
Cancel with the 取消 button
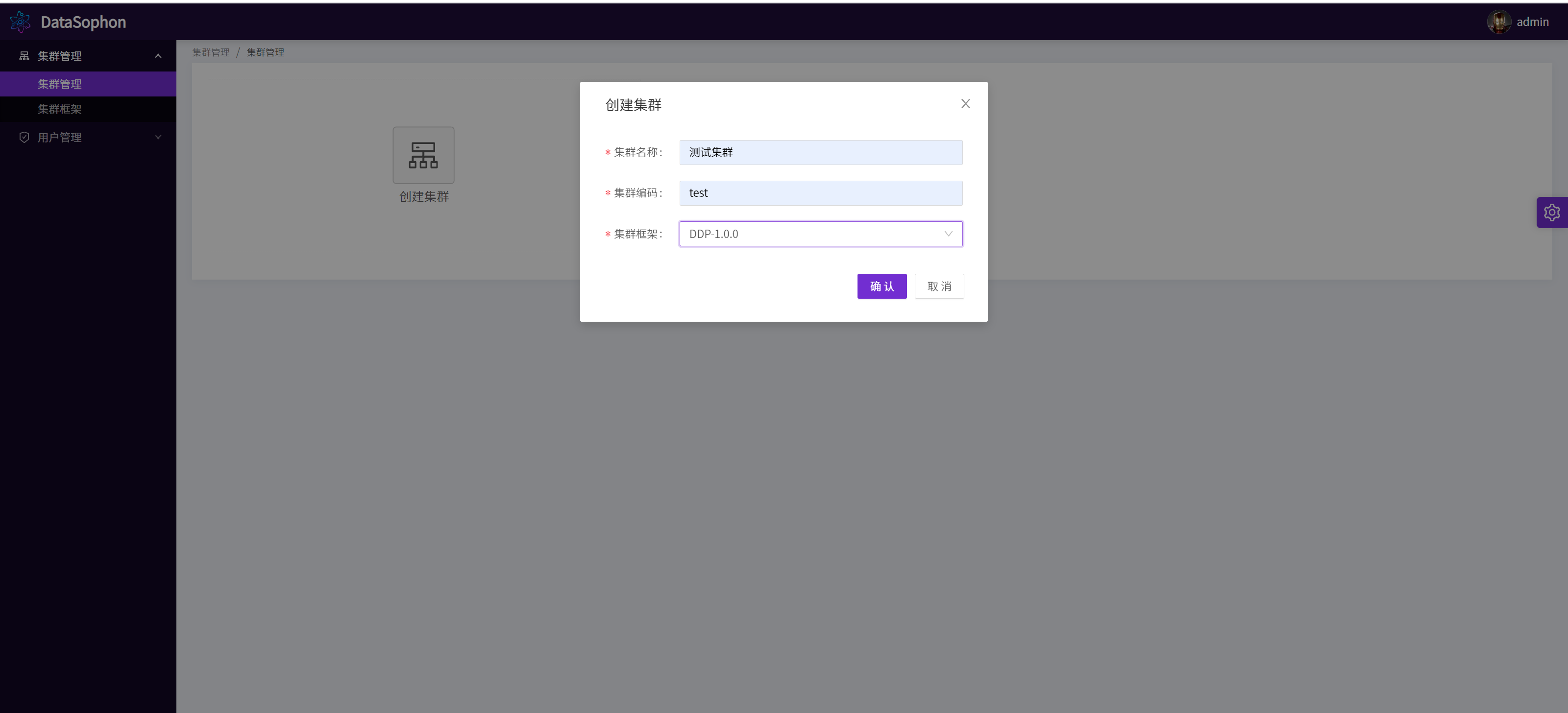[939, 286]
